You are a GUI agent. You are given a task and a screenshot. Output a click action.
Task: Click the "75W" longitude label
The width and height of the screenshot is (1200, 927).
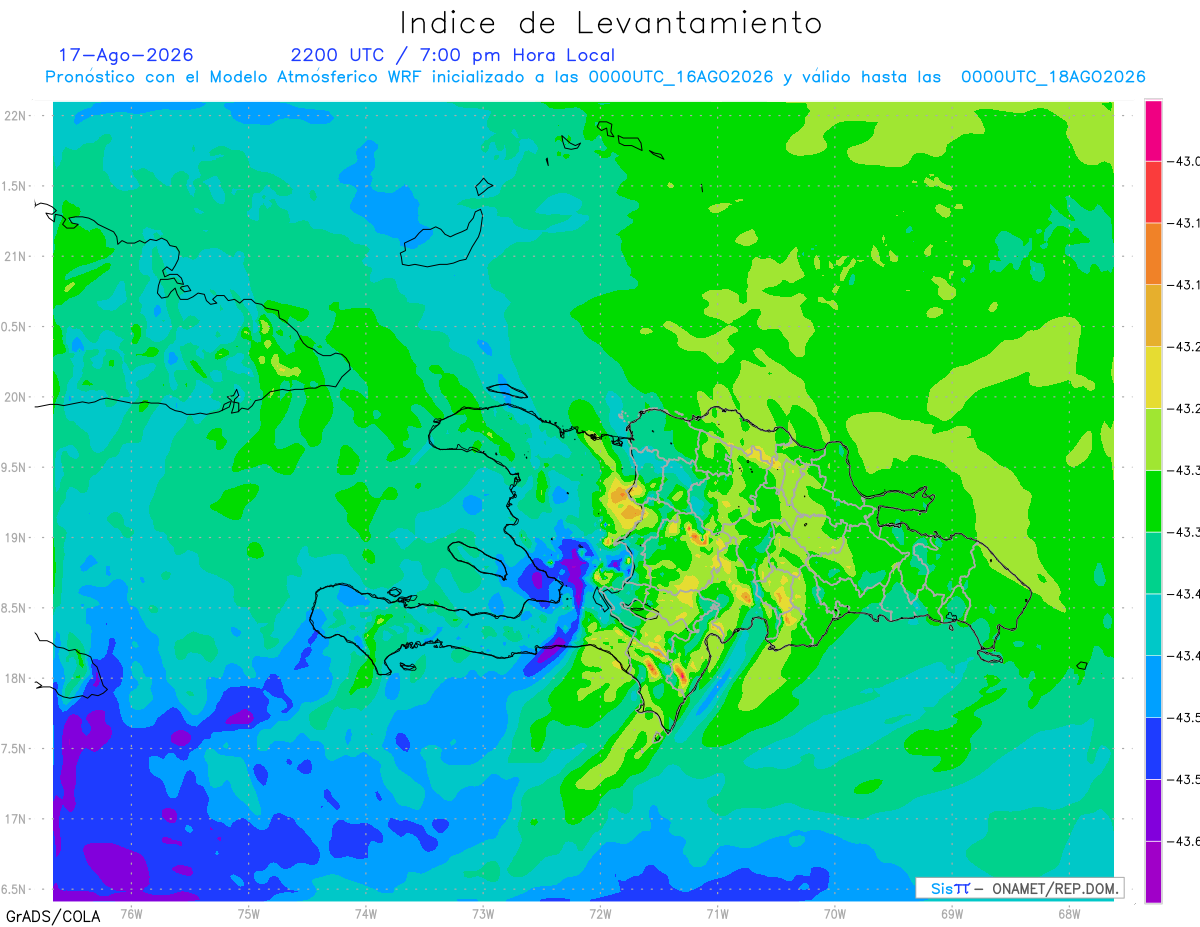(x=249, y=913)
